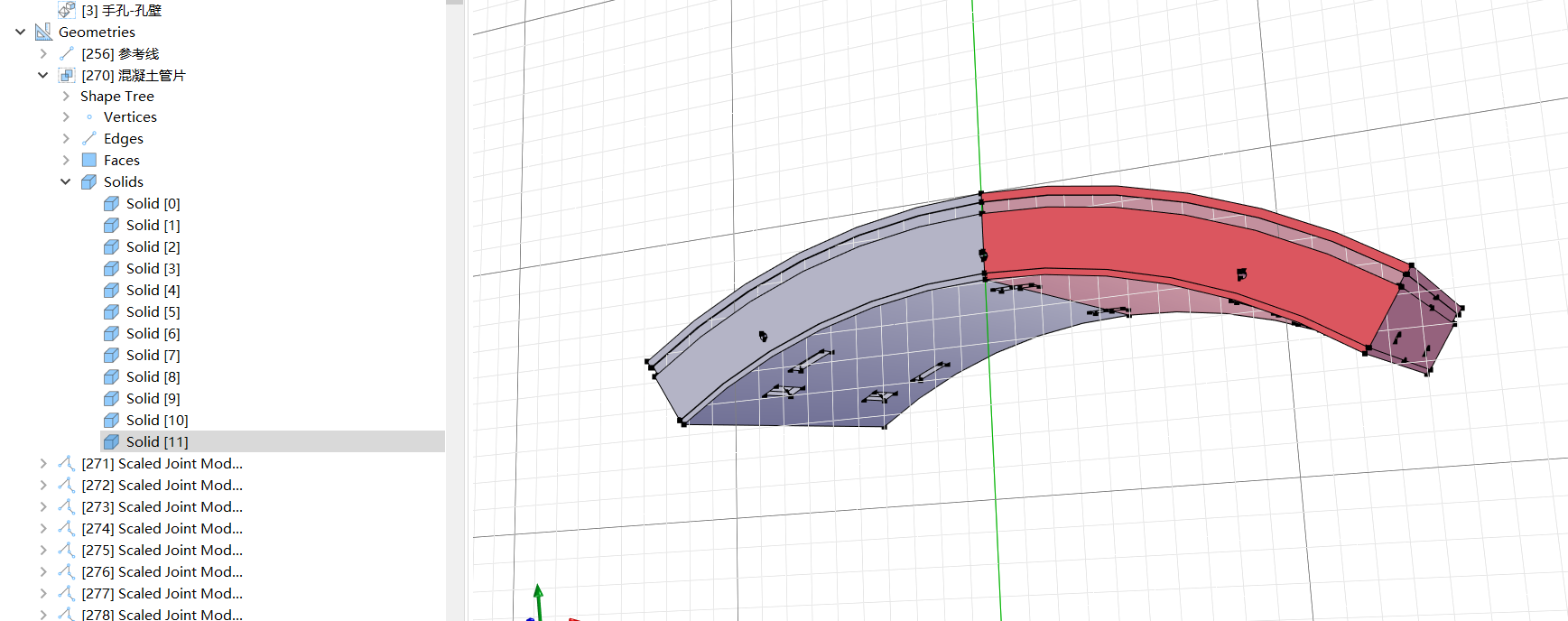The image size is (1568, 621).
Task: Click the [273] joint model icon
Action: (67, 506)
